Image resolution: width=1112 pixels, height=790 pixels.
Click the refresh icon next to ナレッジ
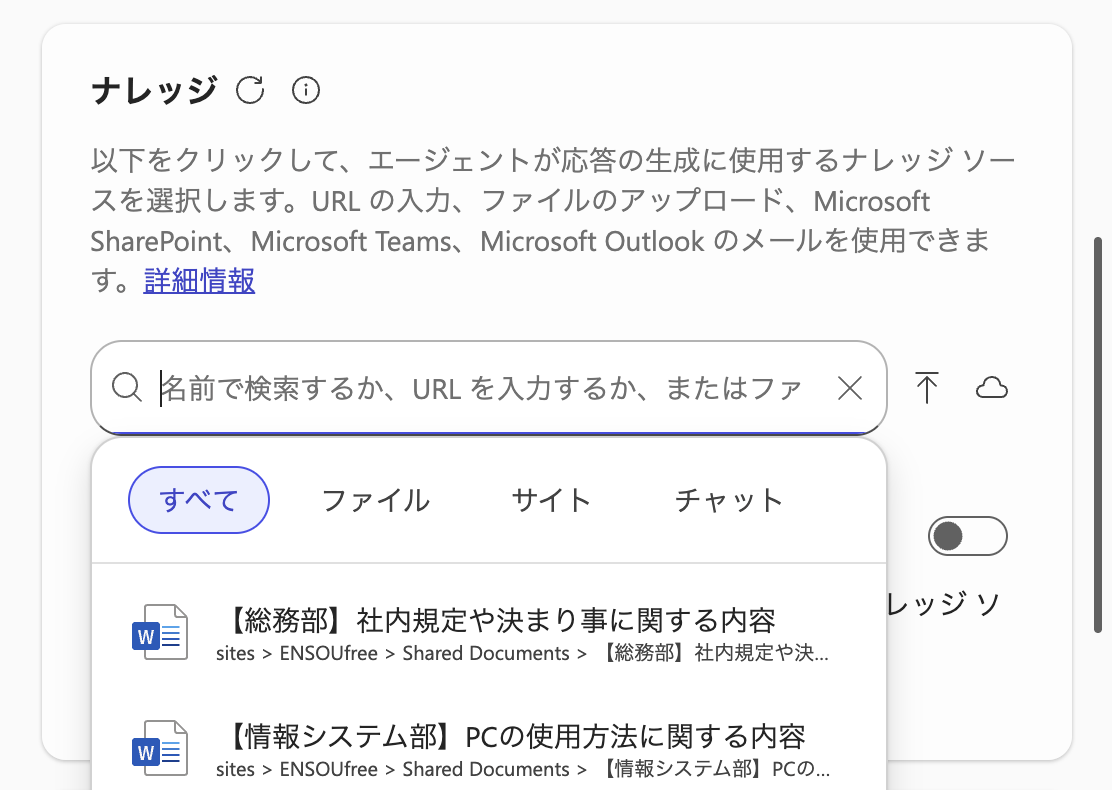point(250,91)
